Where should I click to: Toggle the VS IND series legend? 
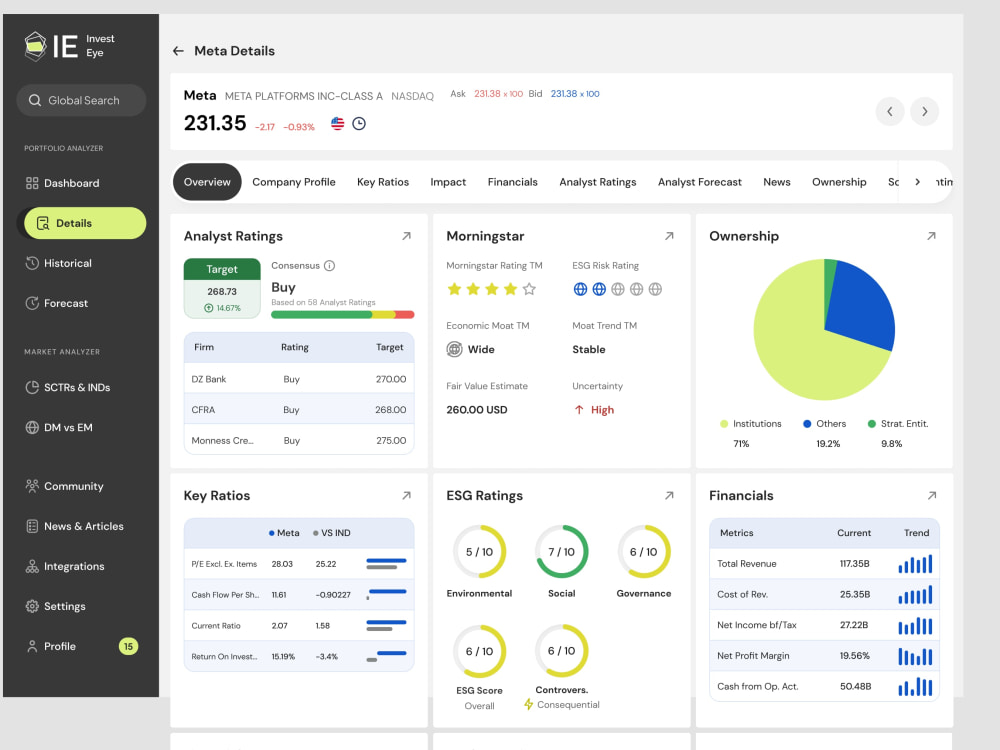pyautogui.click(x=332, y=533)
